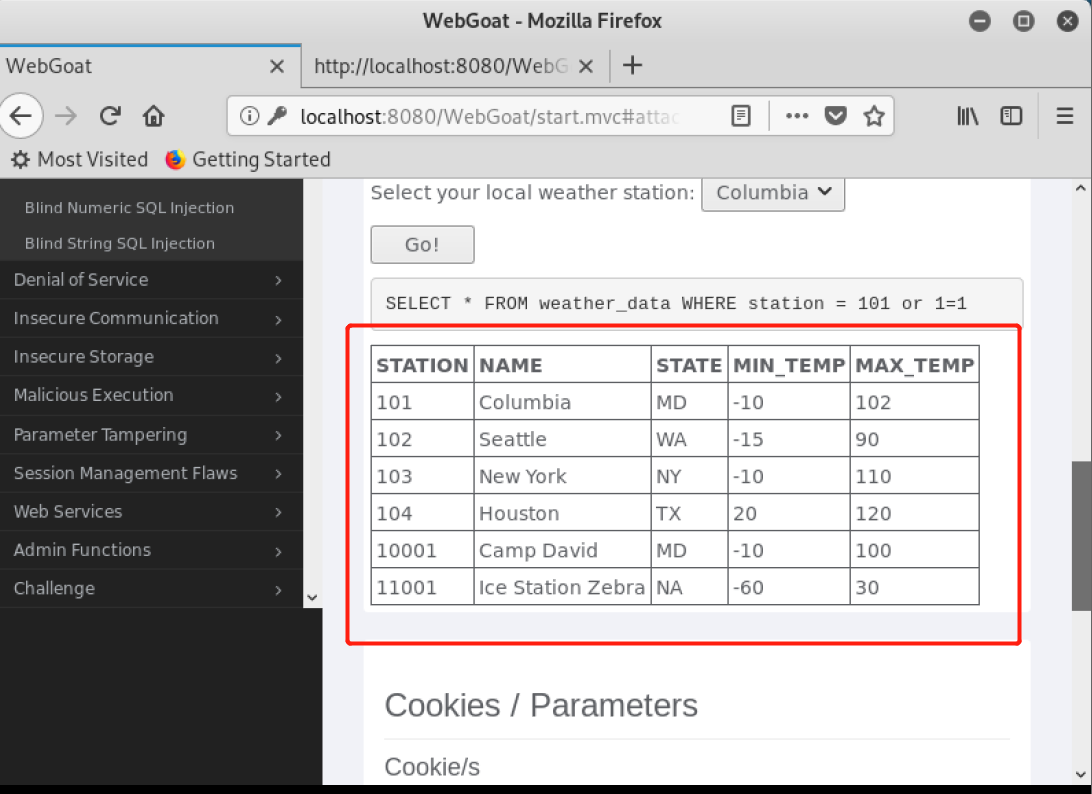This screenshot has width=1092, height=794.
Task: Click the Go! button
Action: coord(422,244)
